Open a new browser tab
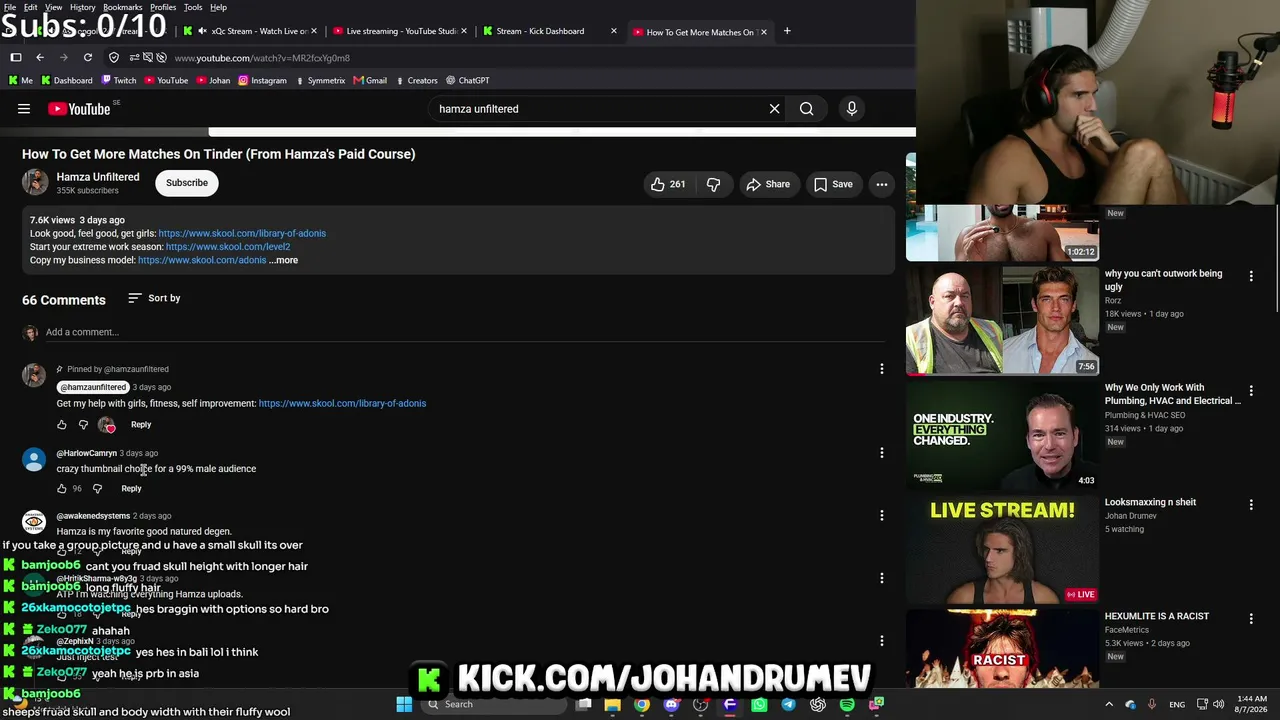The height and width of the screenshot is (720, 1280). [787, 31]
